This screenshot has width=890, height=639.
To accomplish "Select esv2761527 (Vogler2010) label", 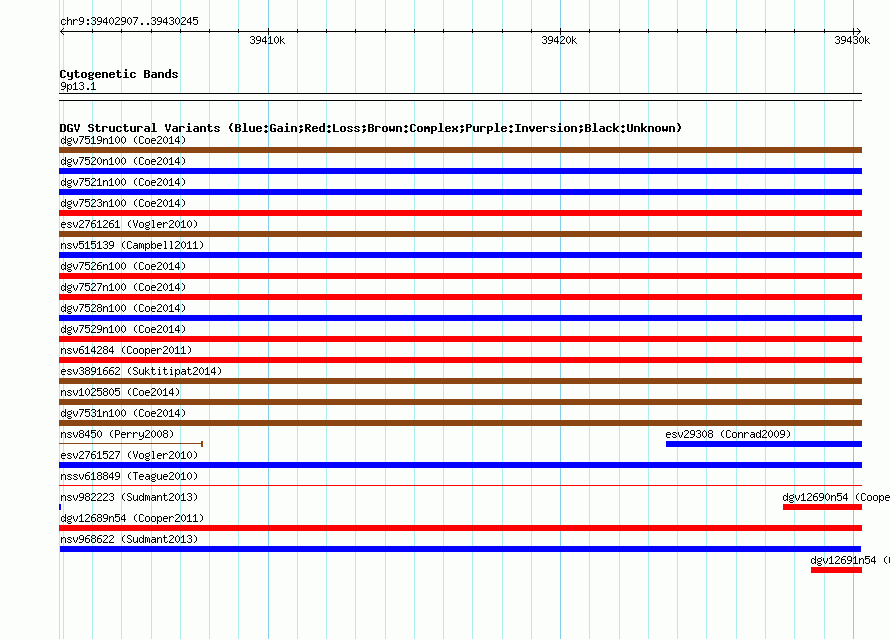I will tap(129, 455).
